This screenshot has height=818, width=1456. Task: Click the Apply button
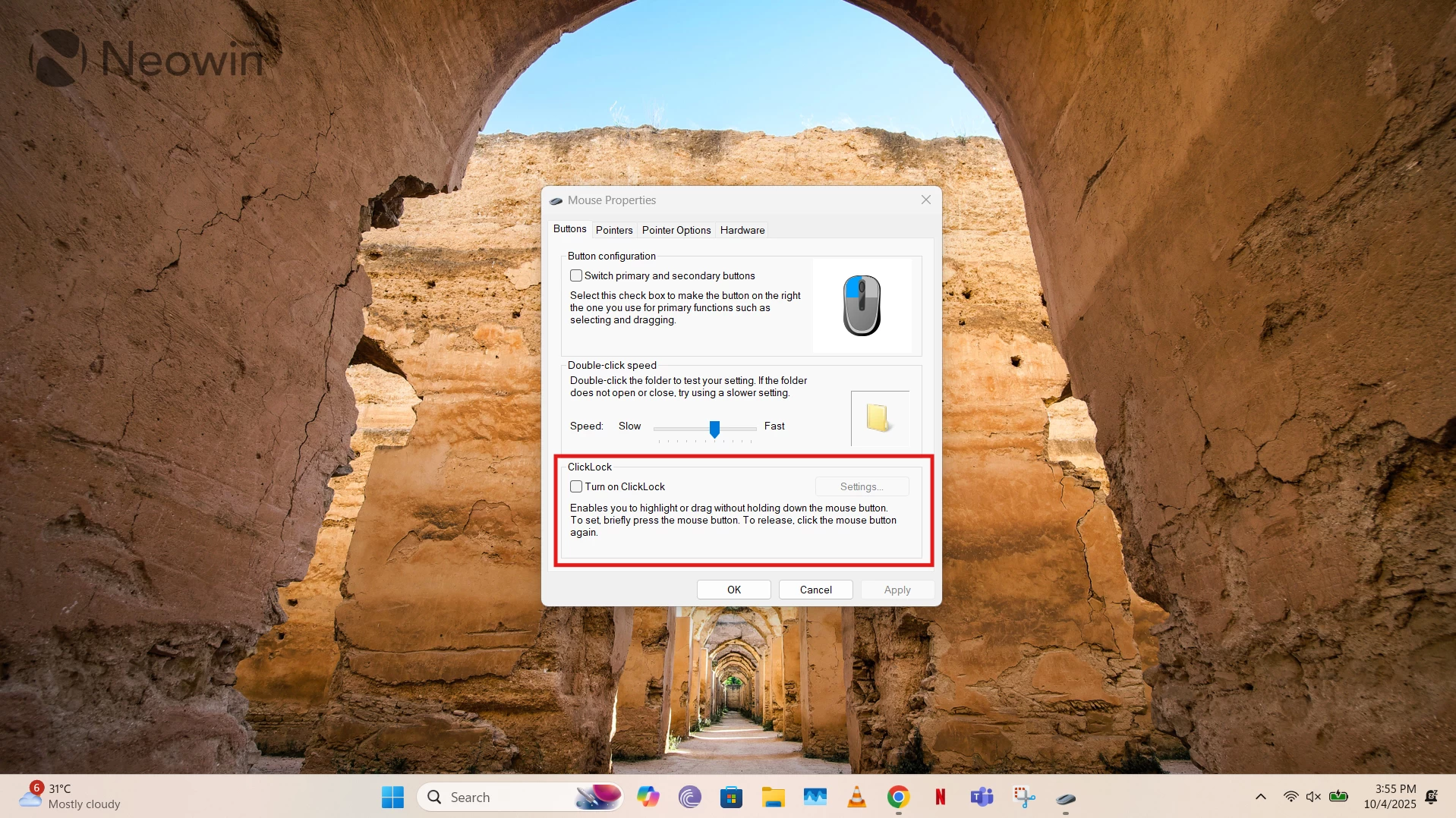point(897,590)
